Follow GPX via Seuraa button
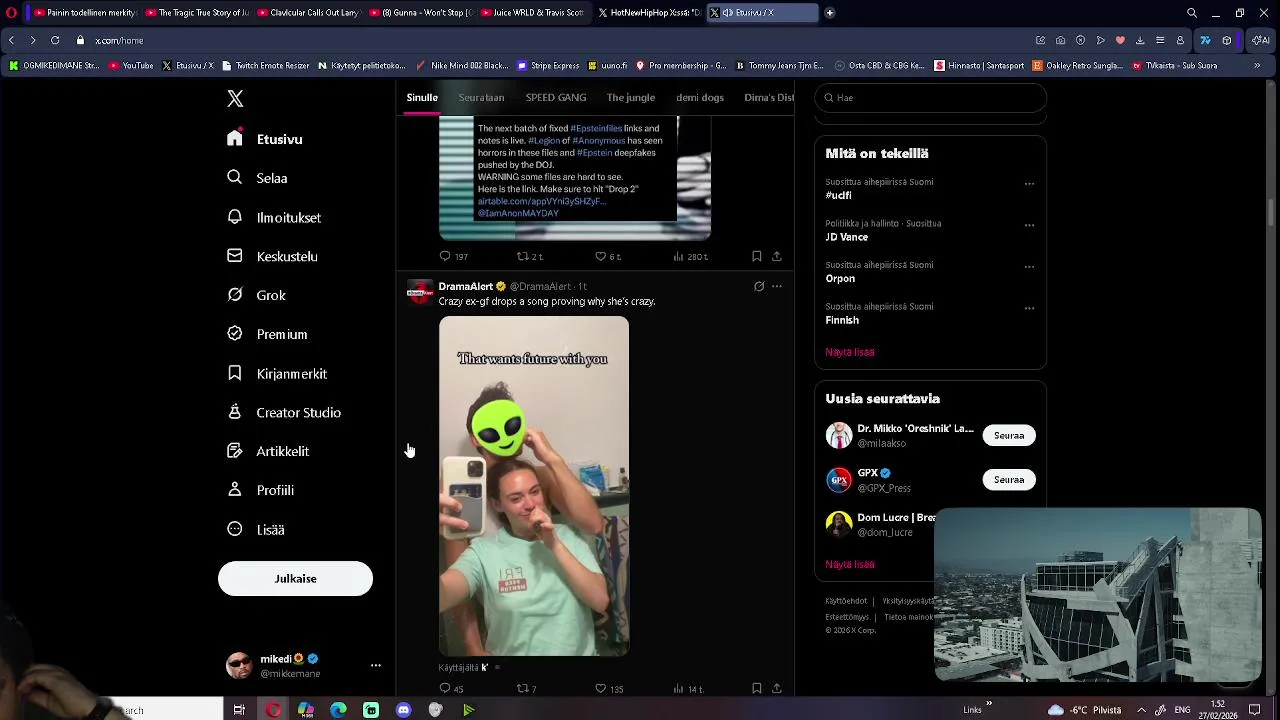The image size is (1280, 720). tap(1009, 479)
